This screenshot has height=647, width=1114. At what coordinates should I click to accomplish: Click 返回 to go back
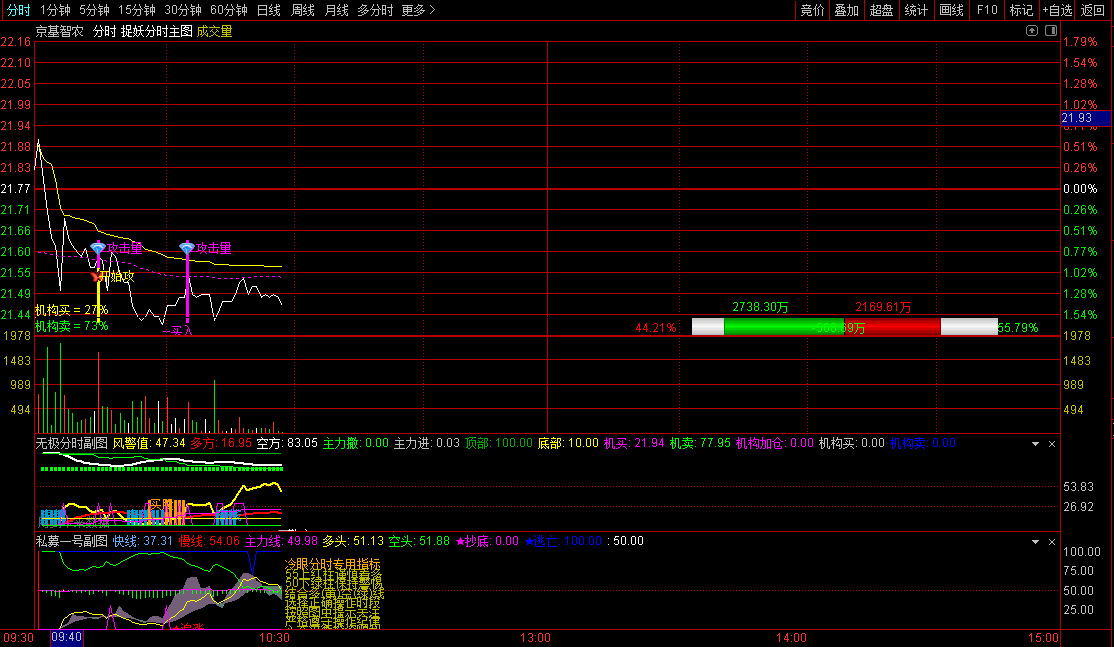point(1092,10)
